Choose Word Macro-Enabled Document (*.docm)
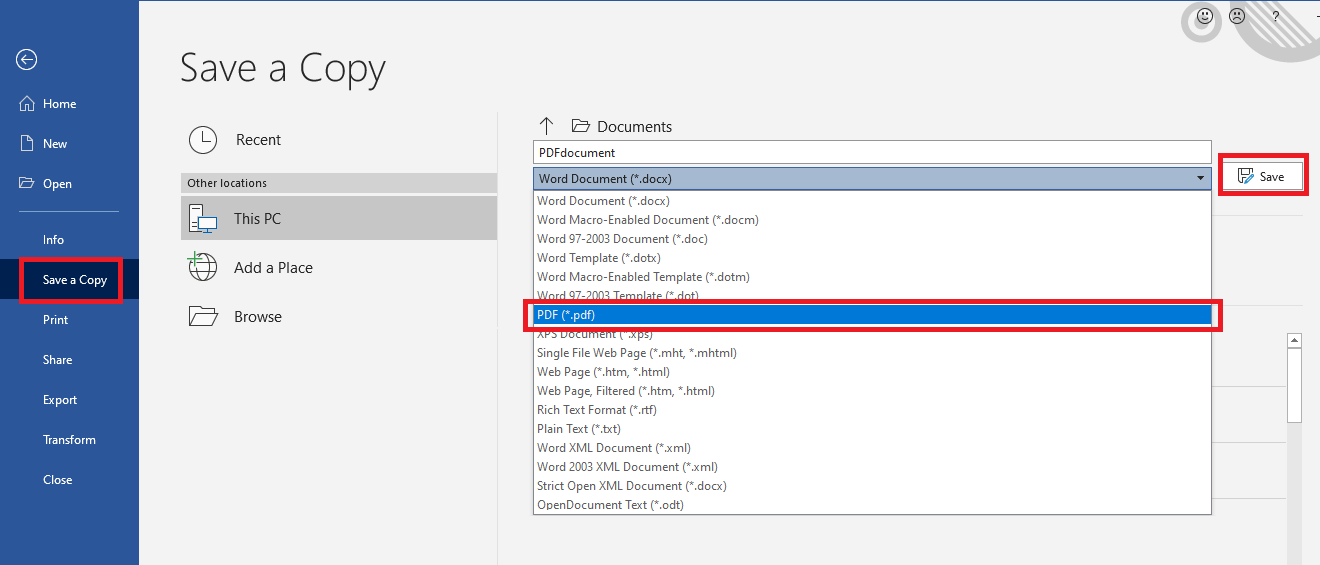 872,220
